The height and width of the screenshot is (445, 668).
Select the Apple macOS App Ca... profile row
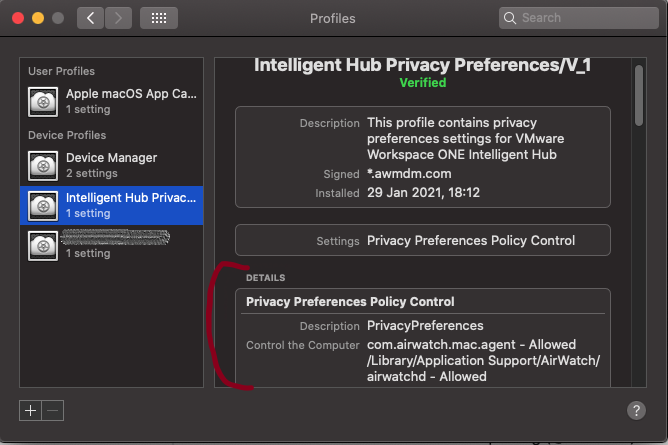[x=112, y=102]
